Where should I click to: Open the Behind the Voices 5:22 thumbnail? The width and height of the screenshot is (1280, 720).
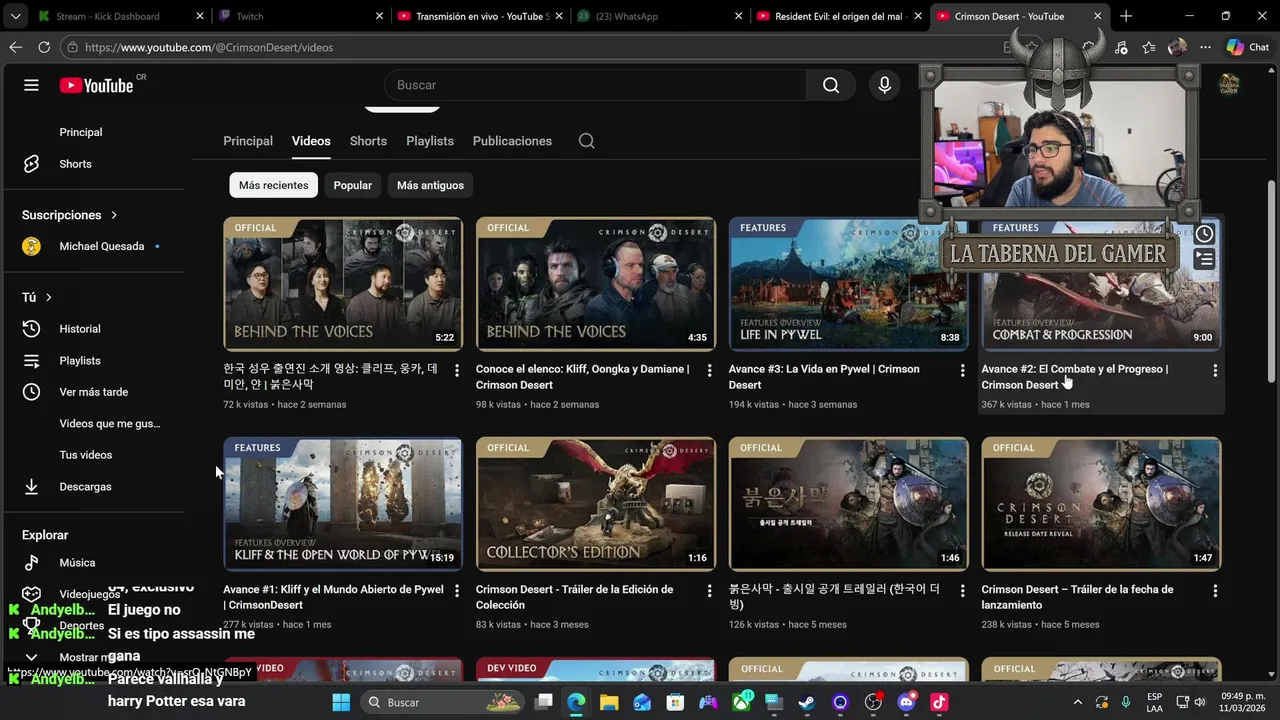343,284
